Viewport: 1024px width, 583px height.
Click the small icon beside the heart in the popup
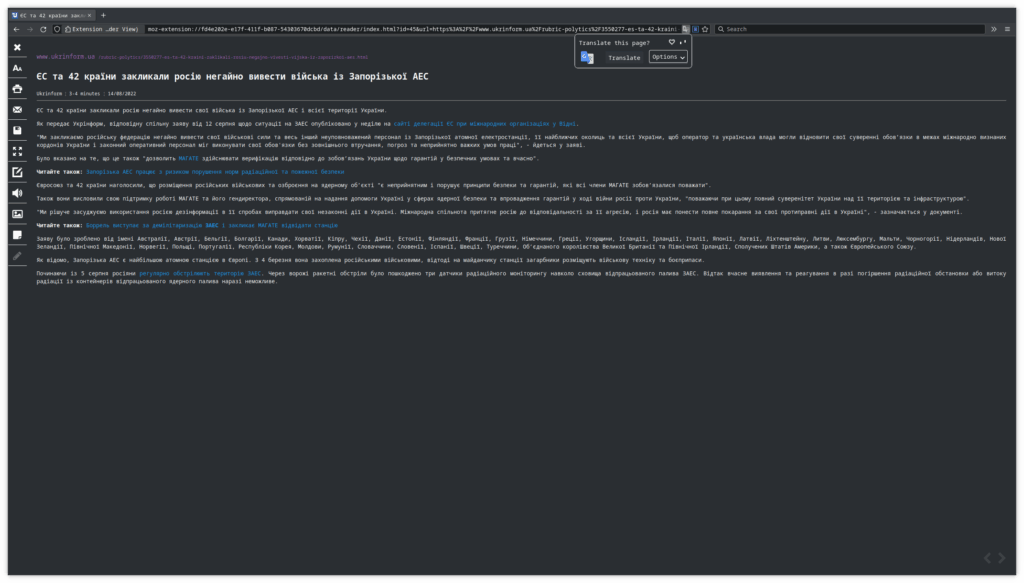click(x=682, y=42)
